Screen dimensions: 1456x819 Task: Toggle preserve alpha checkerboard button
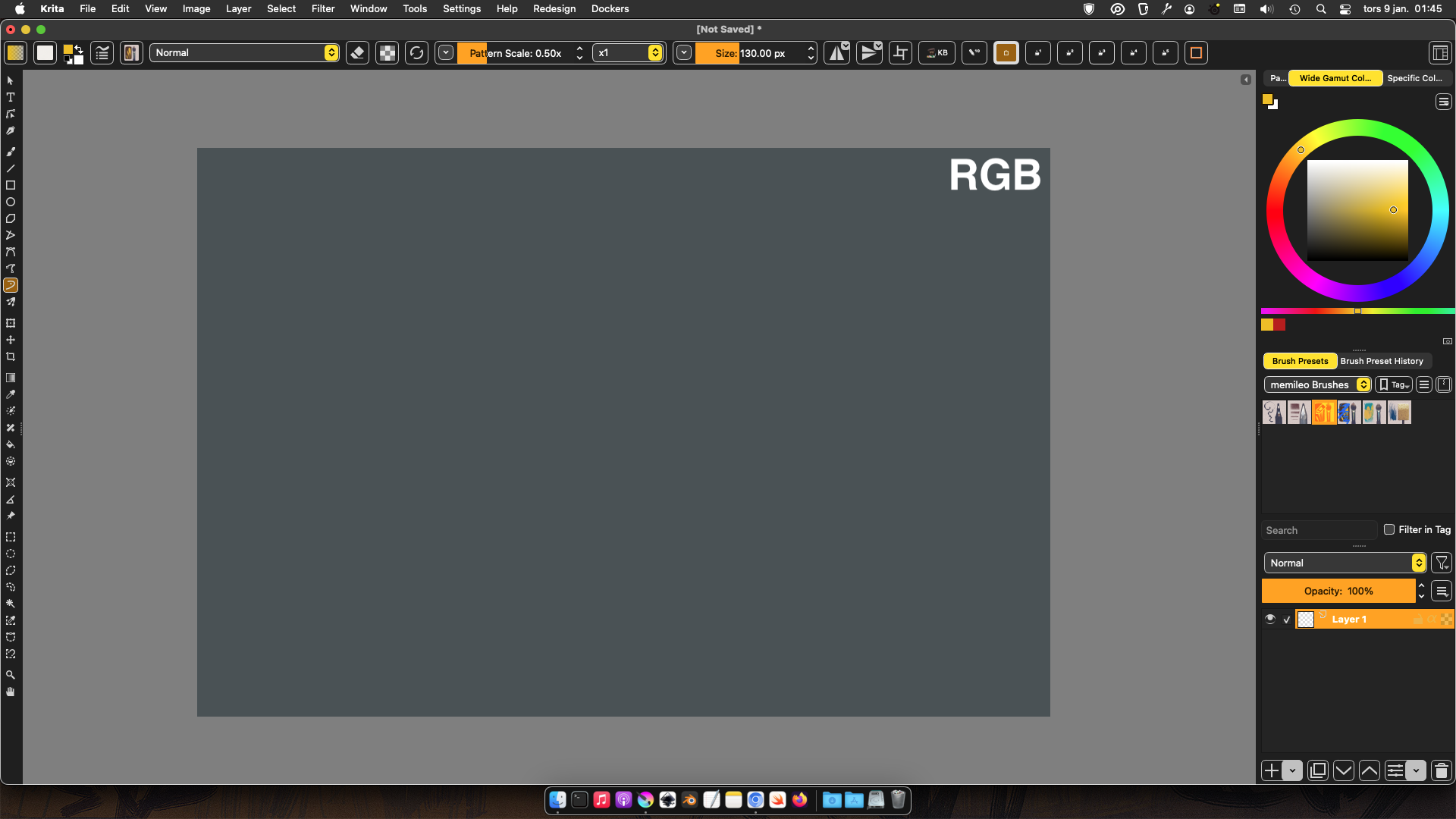click(387, 53)
